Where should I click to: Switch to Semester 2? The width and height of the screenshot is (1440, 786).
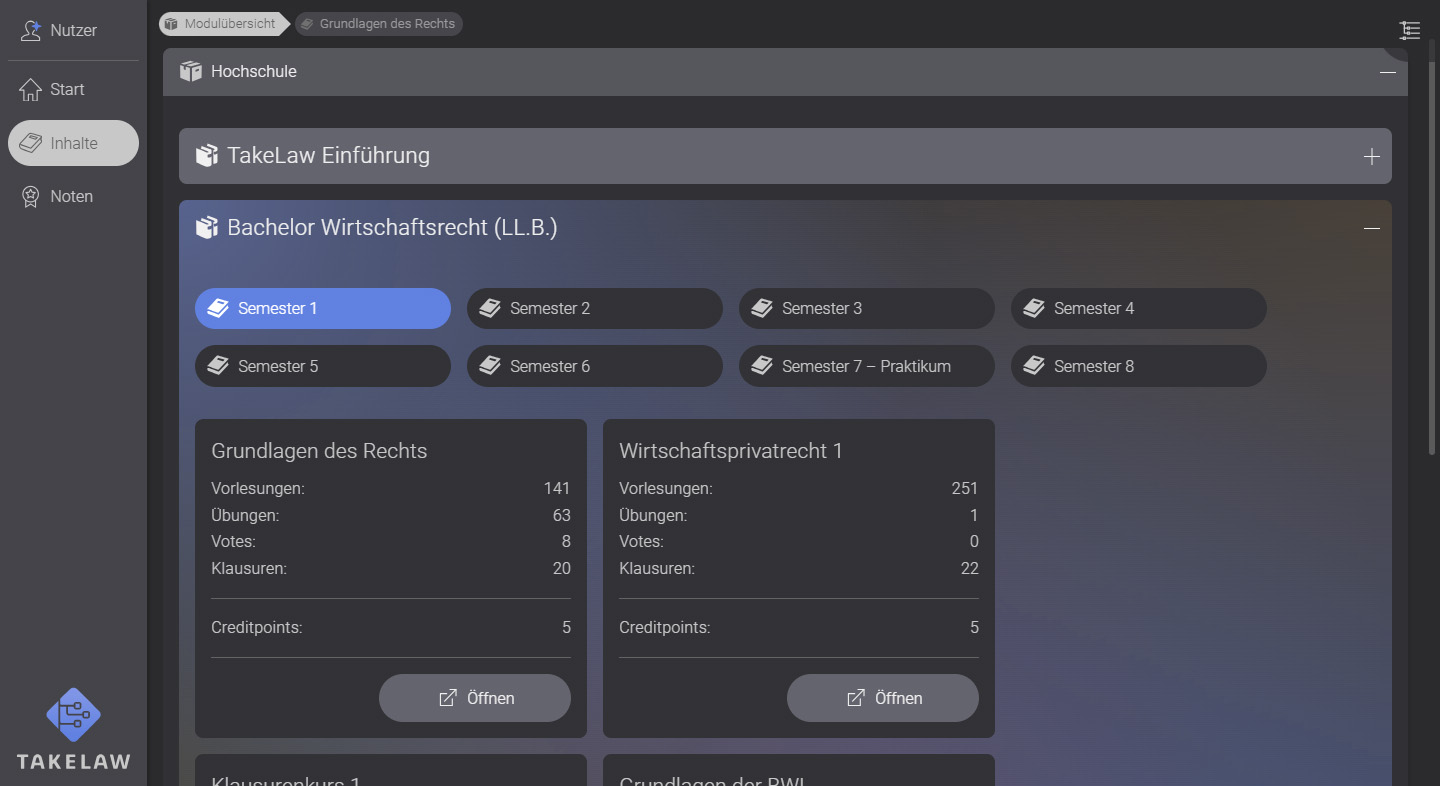tap(594, 308)
